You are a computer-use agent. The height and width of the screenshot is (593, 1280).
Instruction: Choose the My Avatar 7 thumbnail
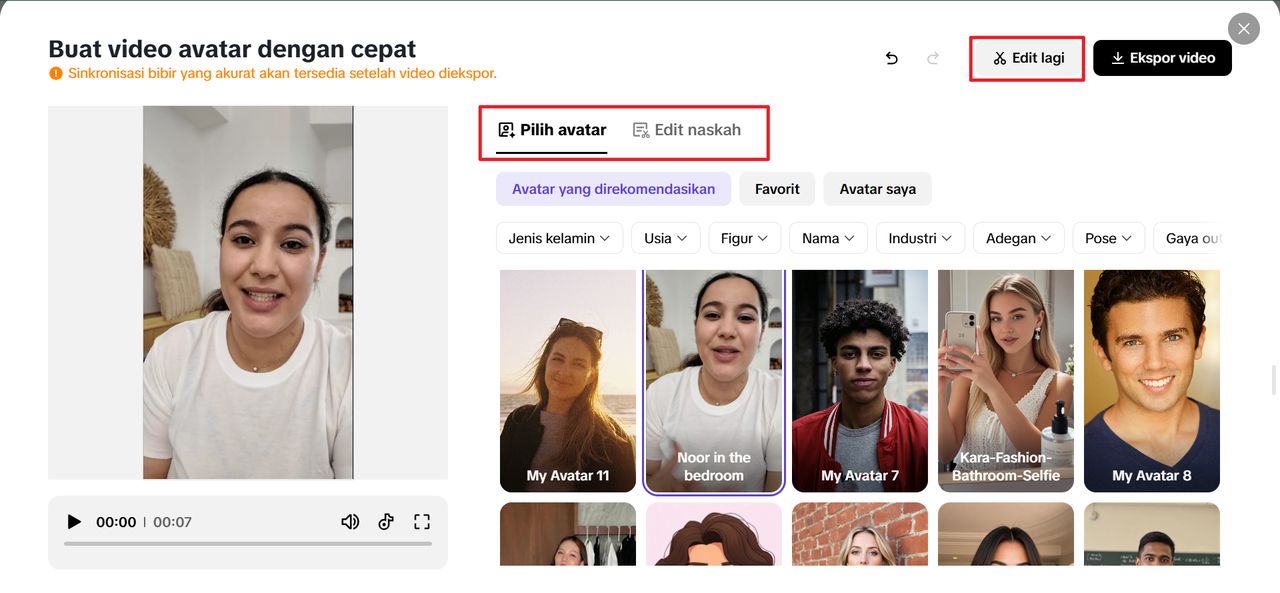tap(860, 381)
